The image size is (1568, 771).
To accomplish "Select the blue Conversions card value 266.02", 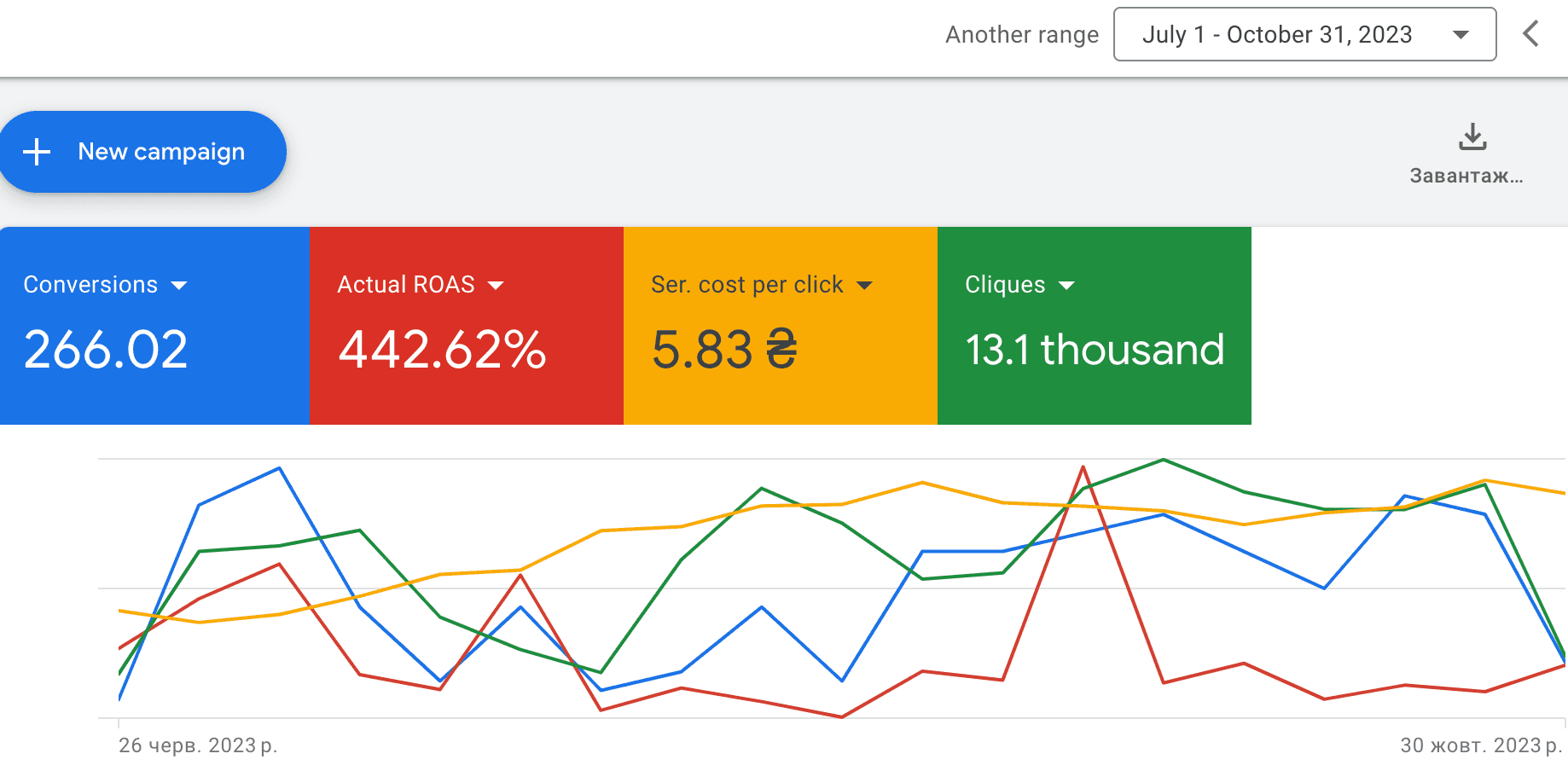I will (x=106, y=350).
